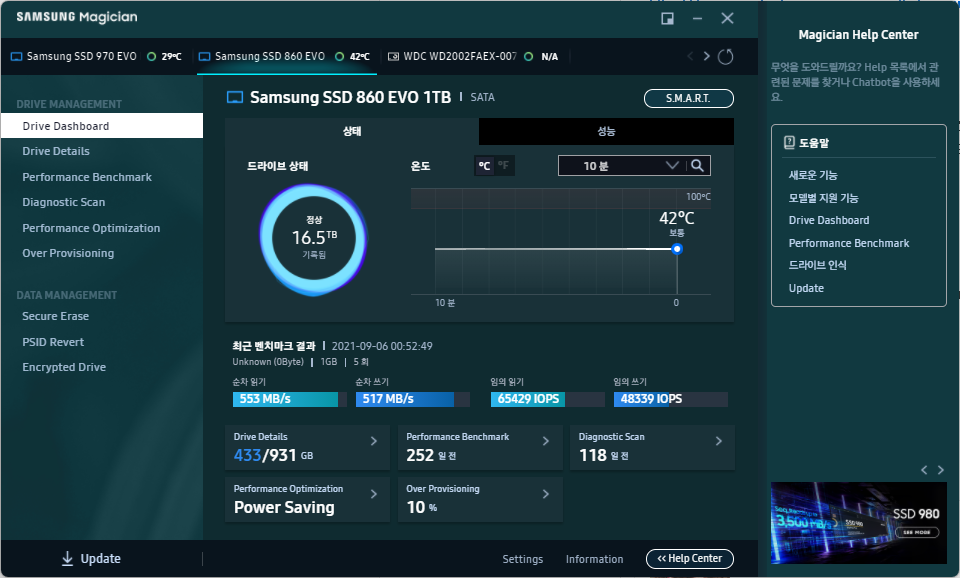This screenshot has height=578, width=960.
Task: Open the SSD 980 promo banner
Action: tap(858, 523)
